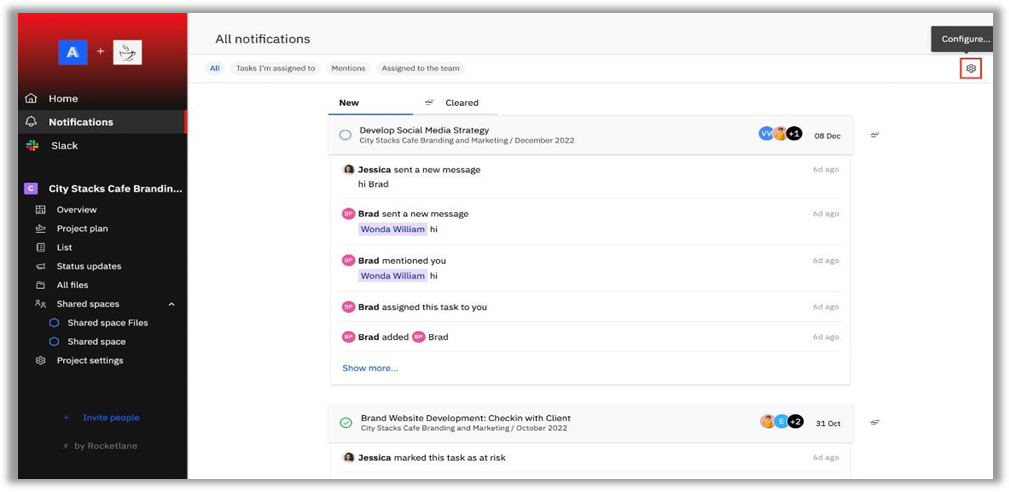
Task: Open Project plan from sidebar
Action: tap(82, 229)
